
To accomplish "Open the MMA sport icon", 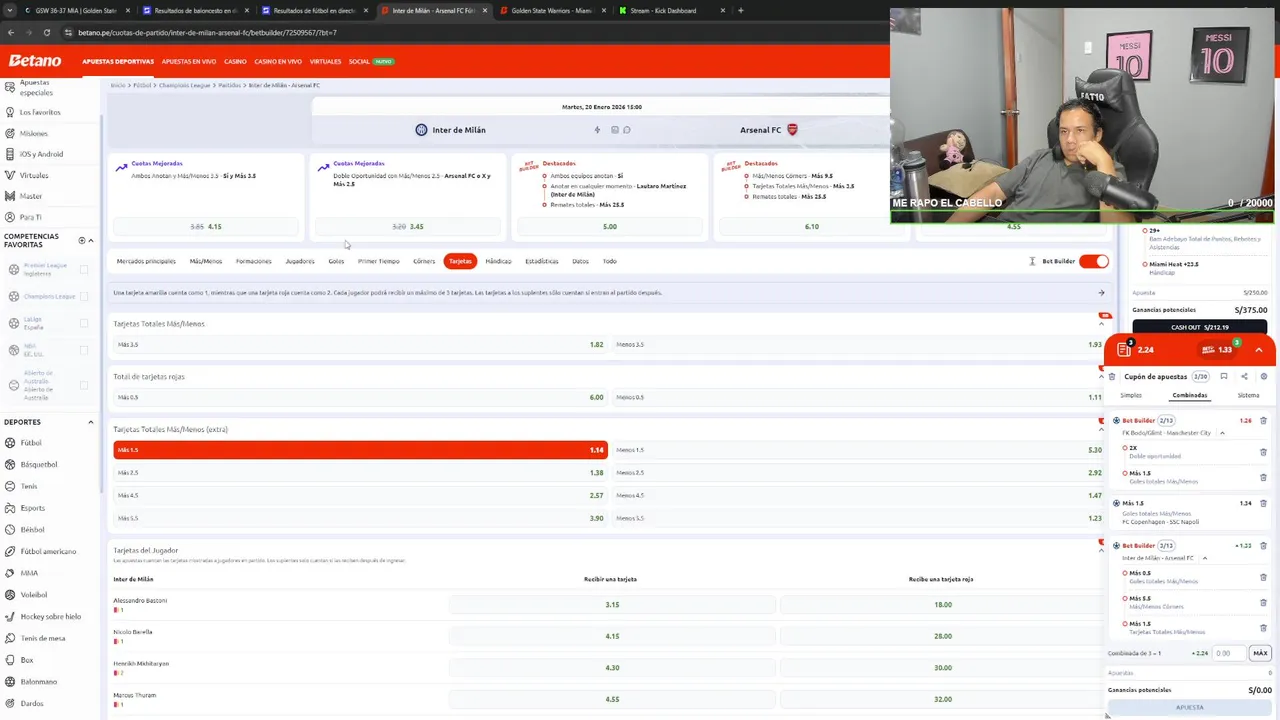I will pos(11,573).
